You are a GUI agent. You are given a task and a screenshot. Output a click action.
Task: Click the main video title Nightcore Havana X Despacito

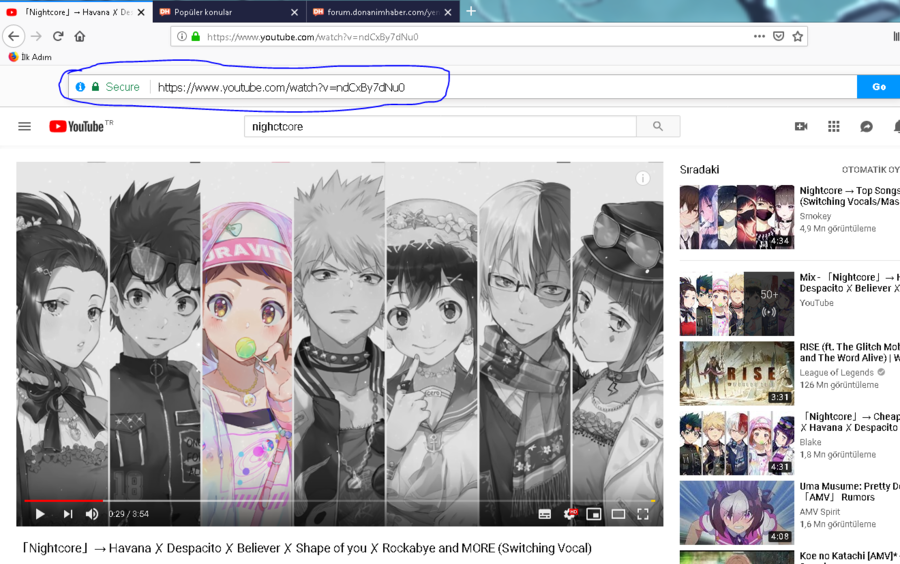point(307,548)
